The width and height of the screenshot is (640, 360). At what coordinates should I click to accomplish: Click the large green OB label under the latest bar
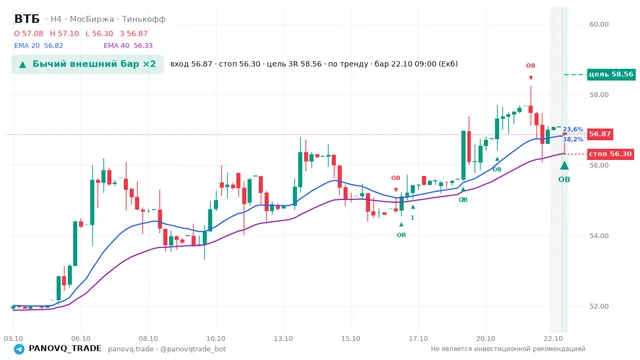564,179
